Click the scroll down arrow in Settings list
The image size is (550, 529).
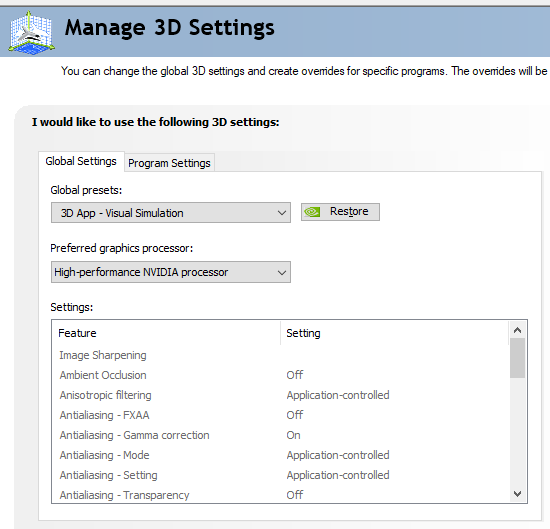click(x=517, y=494)
